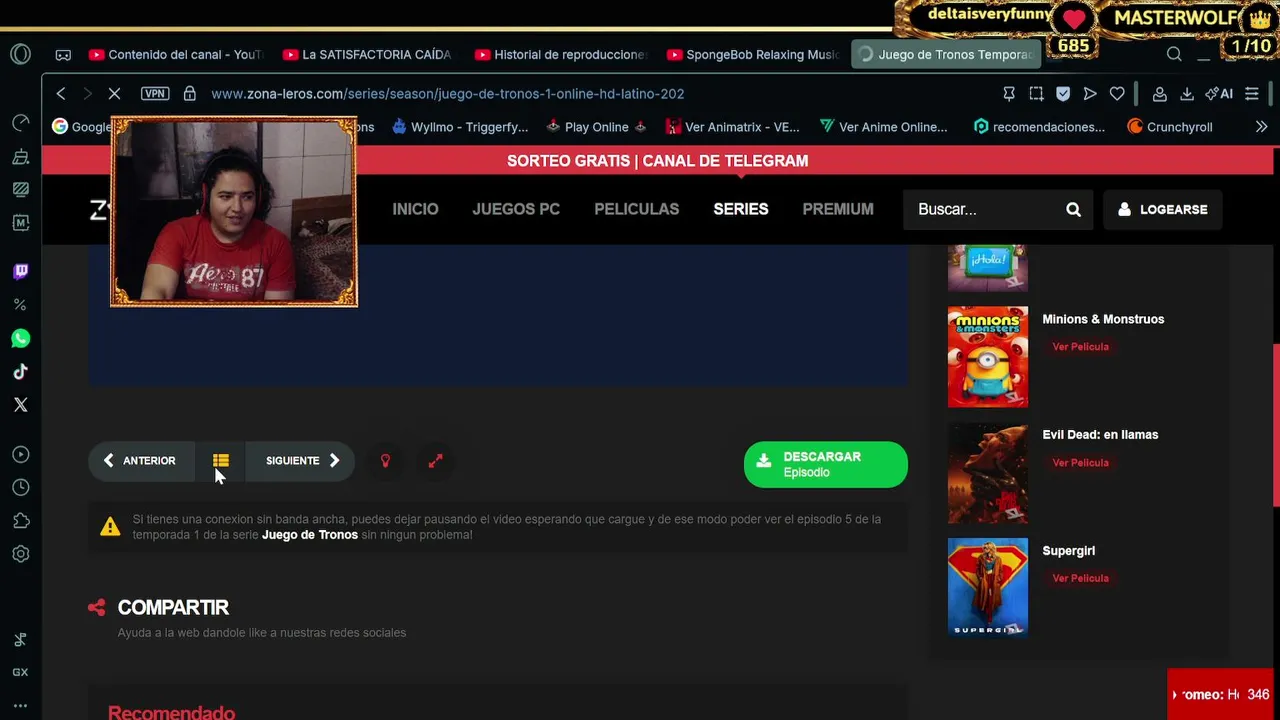1280x720 pixels.
Task: Open the Easy Setup sliders menu
Action: 1252,94
